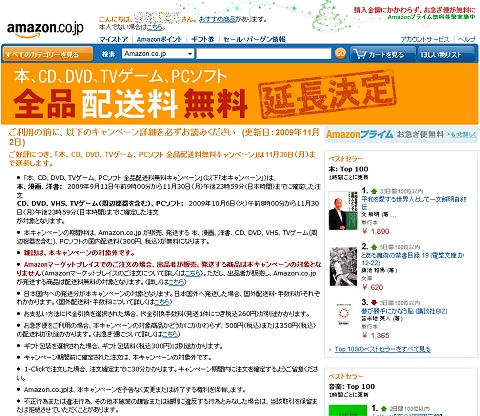The image size is (480, 416).
Task: Open second bestseller manga cover thumbnail
Action: (343, 266)
